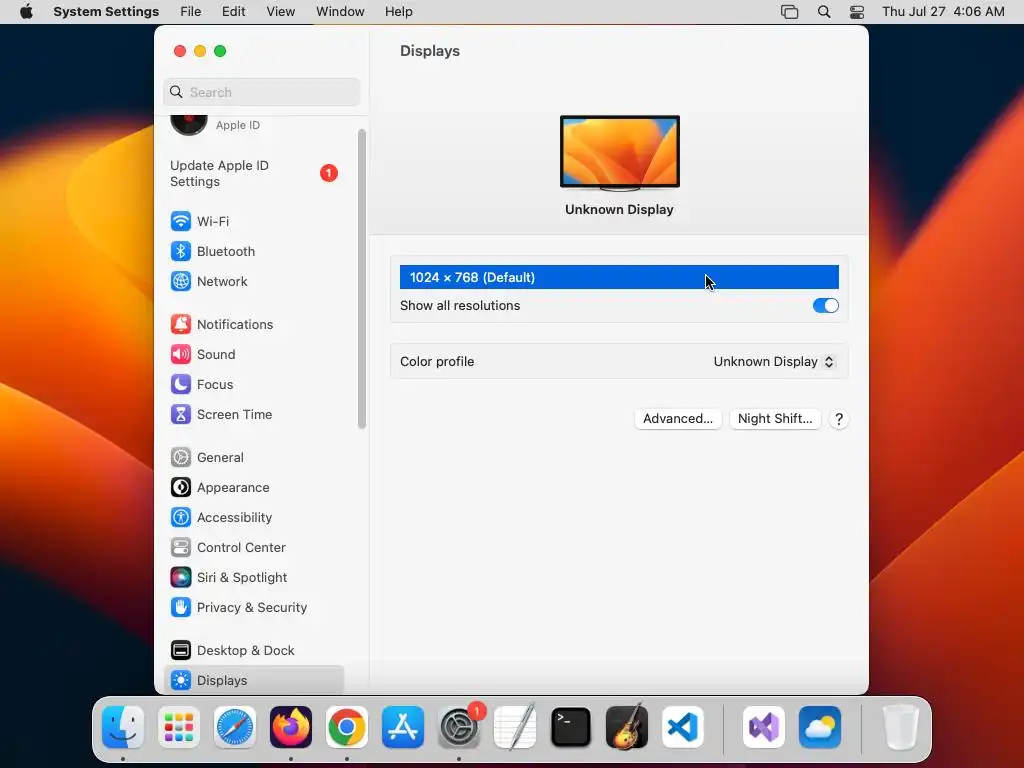Open Wi-Fi settings in sidebar
Viewport: 1024px width, 768px height.
click(x=253, y=221)
